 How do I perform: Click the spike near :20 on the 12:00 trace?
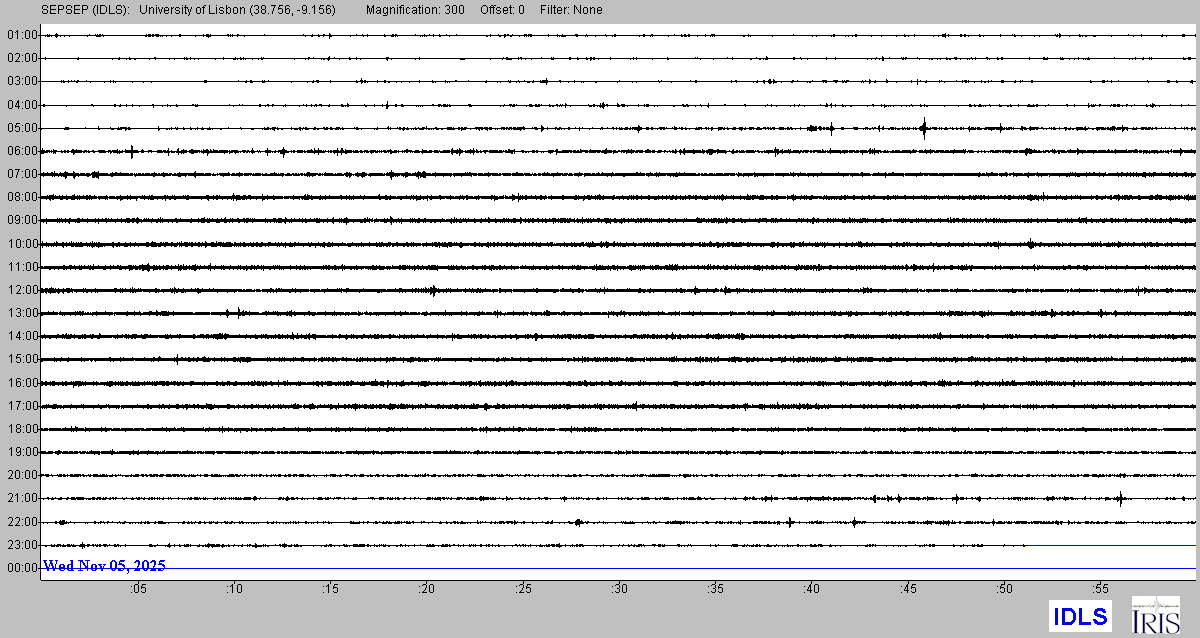coord(433,291)
